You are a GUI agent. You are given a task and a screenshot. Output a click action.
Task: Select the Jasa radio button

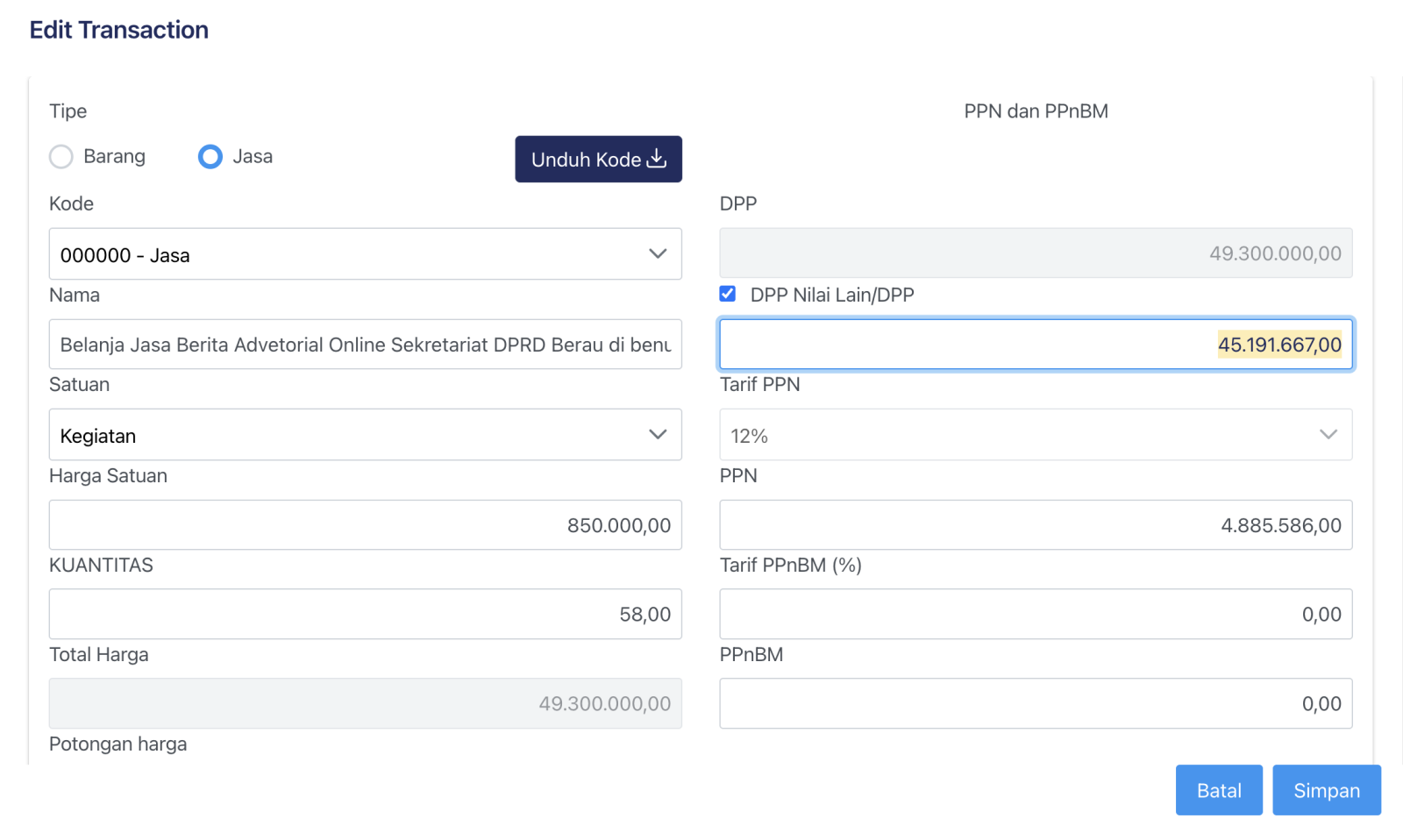click(x=210, y=157)
